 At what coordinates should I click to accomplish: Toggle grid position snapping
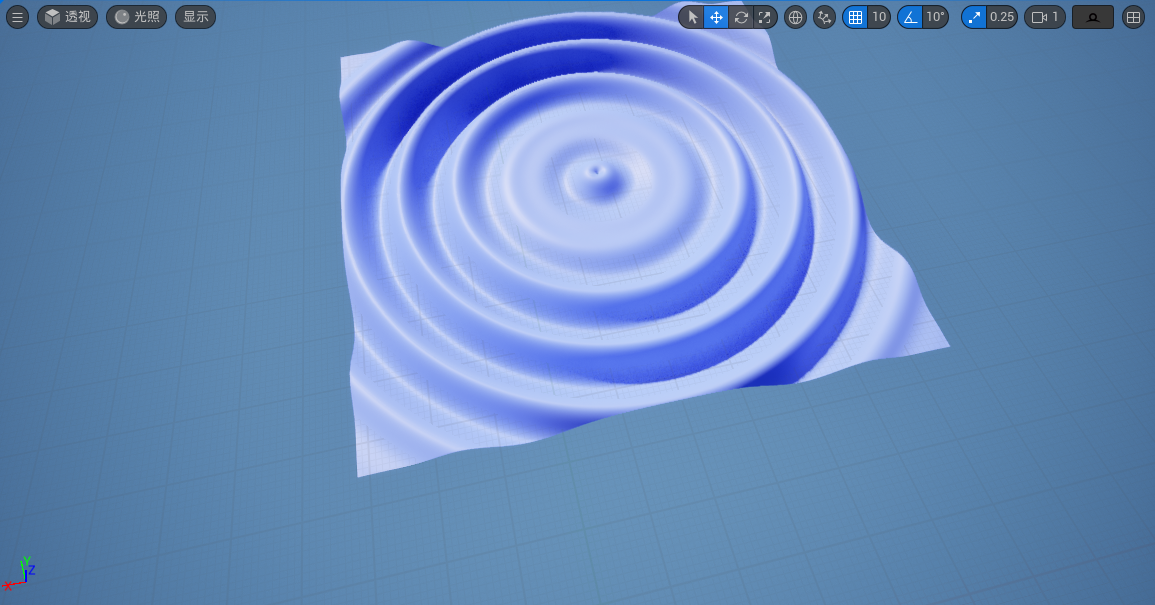pyautogui.click(x=855, y=17)
